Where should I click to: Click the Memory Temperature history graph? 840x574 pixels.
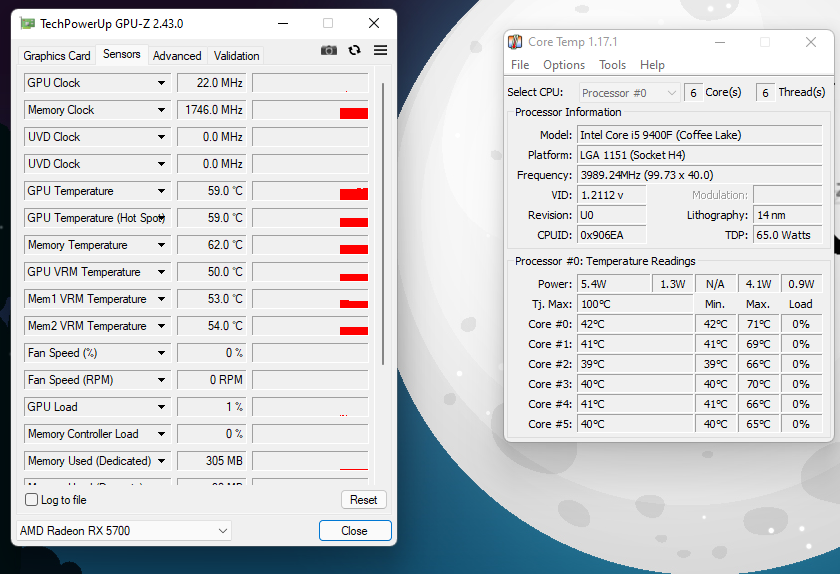[x=310, y=245]
